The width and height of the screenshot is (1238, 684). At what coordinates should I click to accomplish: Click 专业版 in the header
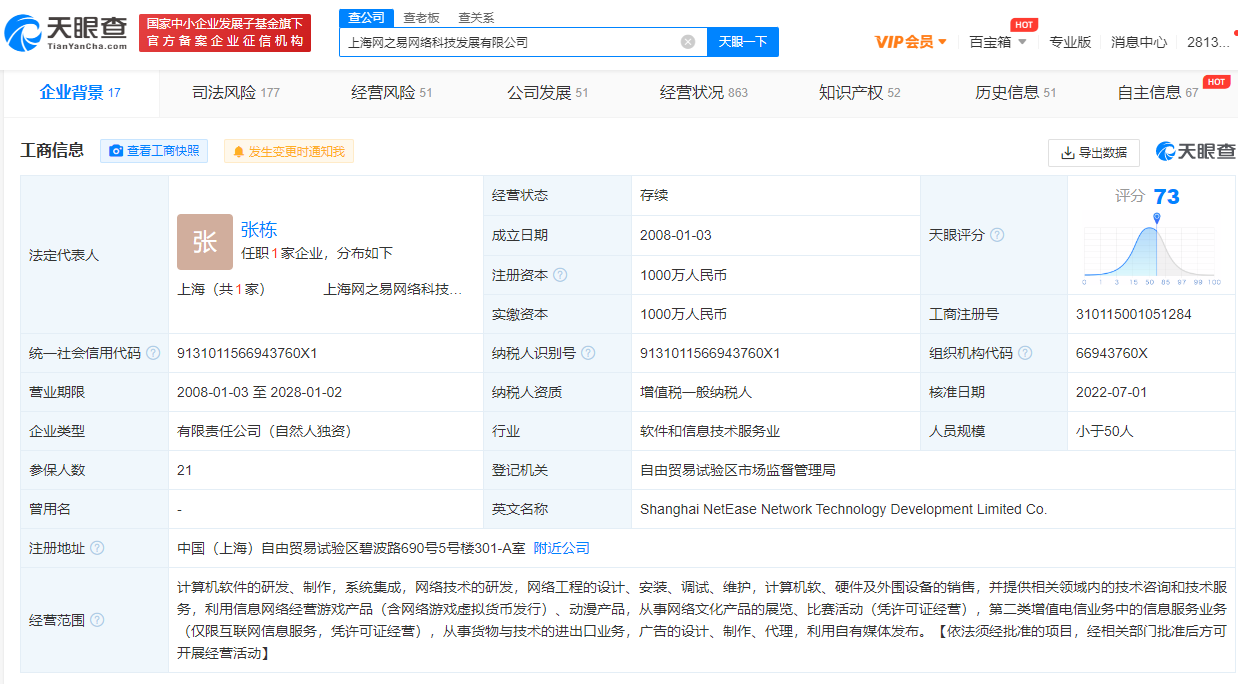pos(1070,42)
